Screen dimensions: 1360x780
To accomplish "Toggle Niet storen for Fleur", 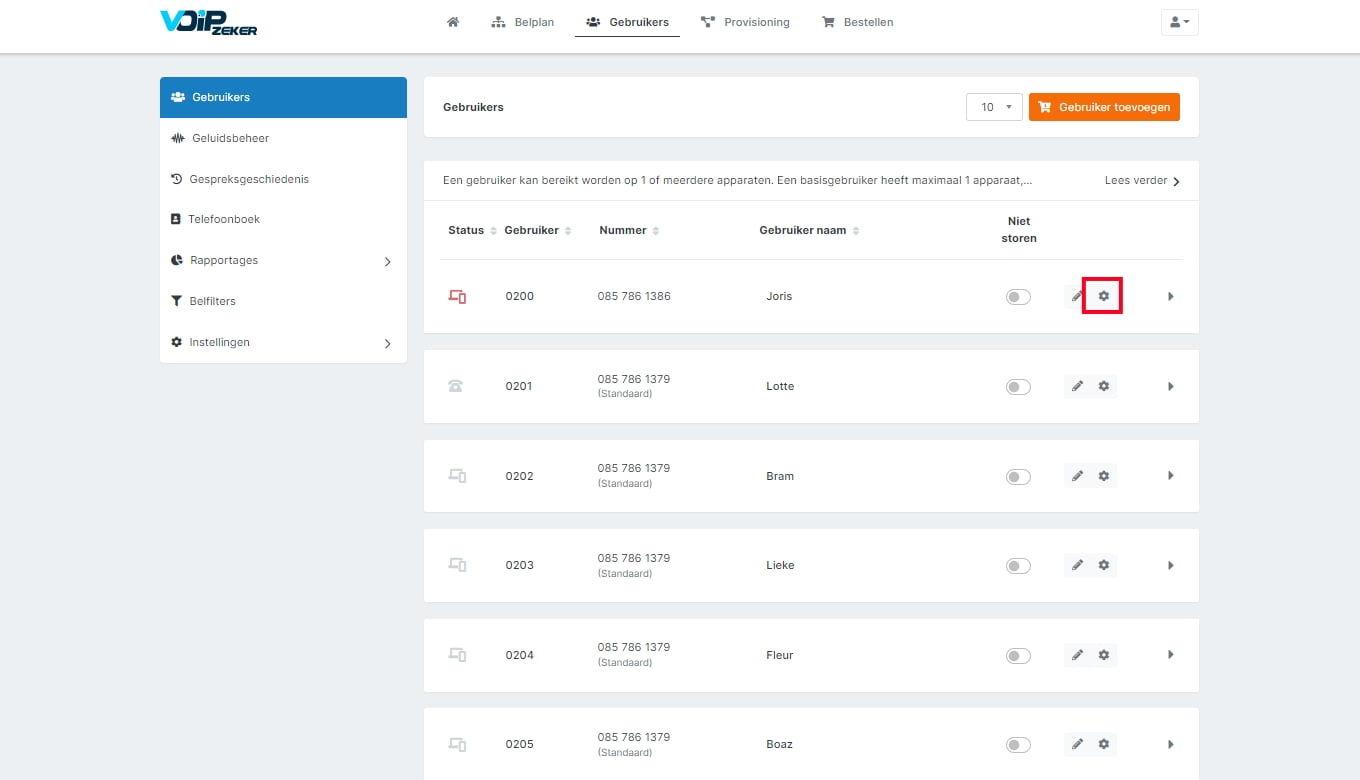I will tap(1018, 656).
